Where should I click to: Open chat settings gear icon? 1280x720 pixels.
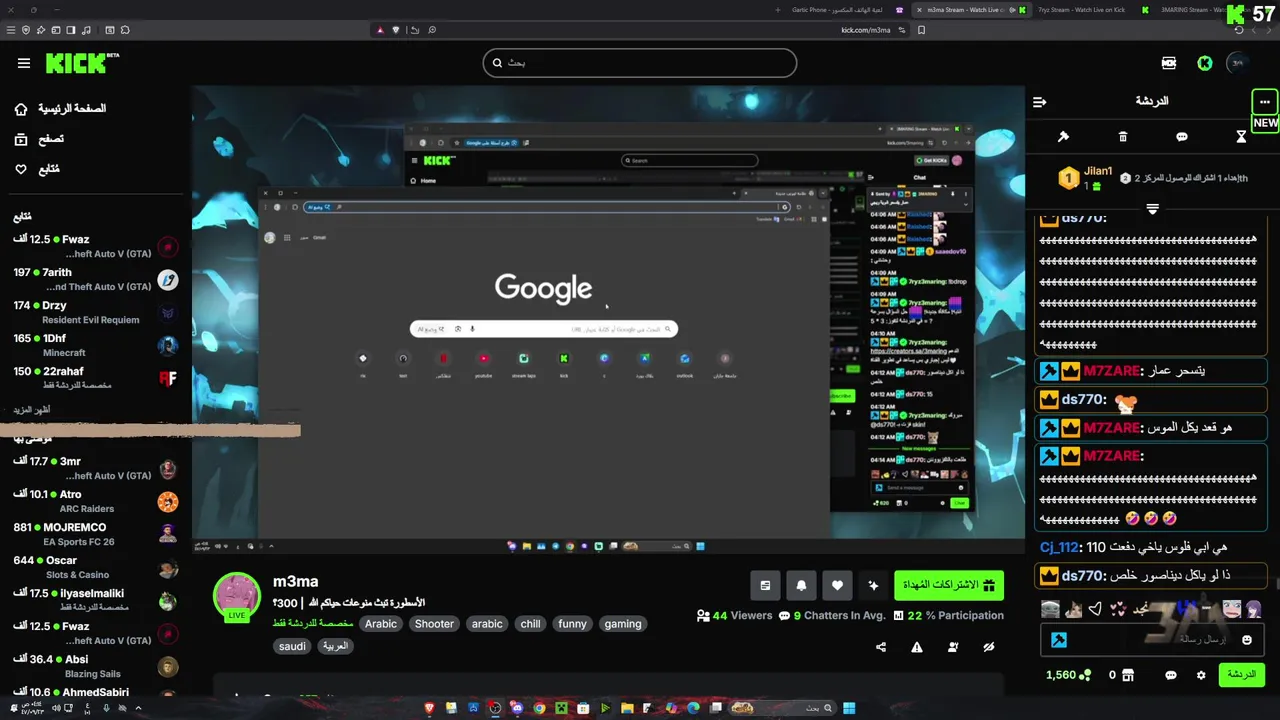pyautogui.click(x=1201, y=675)
